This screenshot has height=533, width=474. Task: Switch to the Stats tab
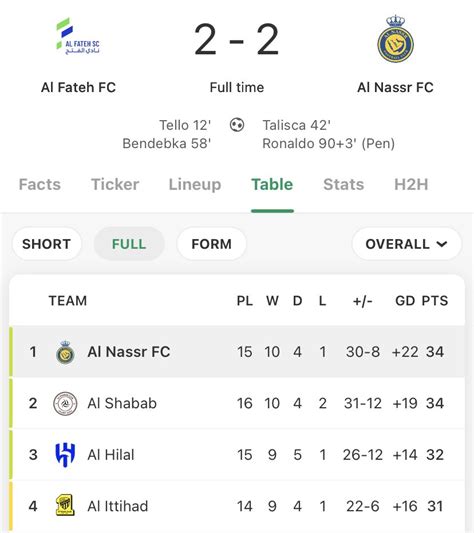tap(343, 185)
